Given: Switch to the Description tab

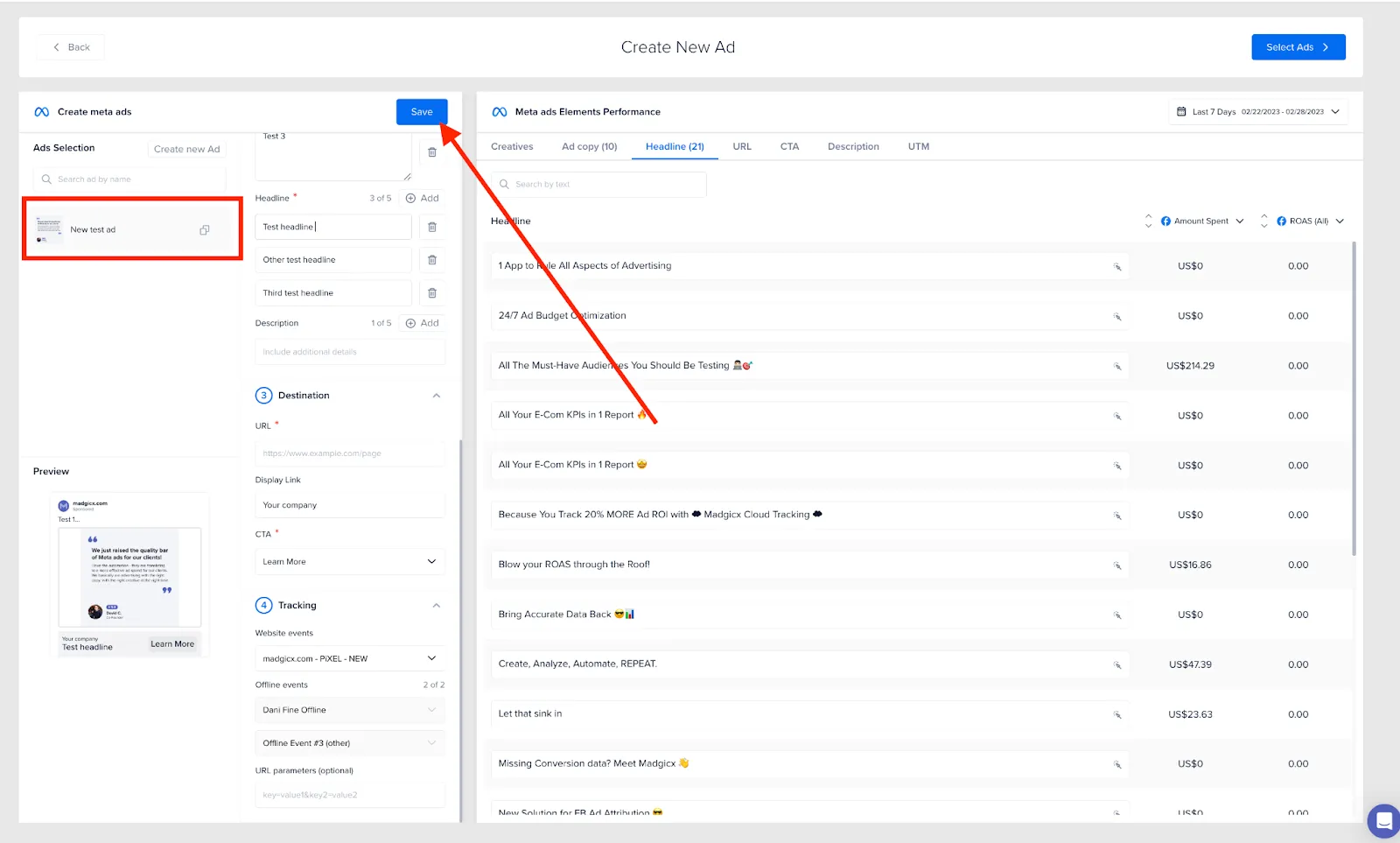Looking at the screenshot, I should tap(853, 147).
